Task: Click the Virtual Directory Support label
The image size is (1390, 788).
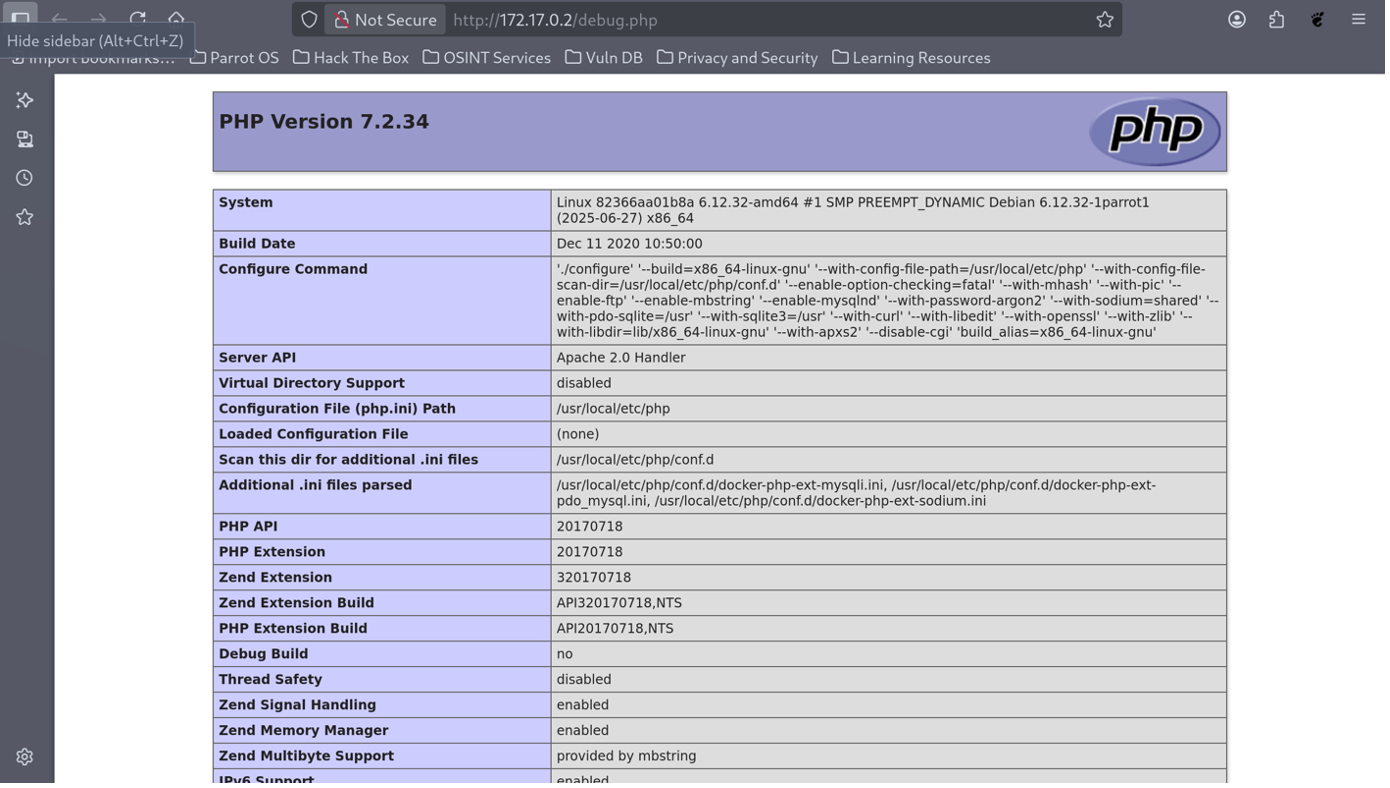Action: [x=312, y=383]
